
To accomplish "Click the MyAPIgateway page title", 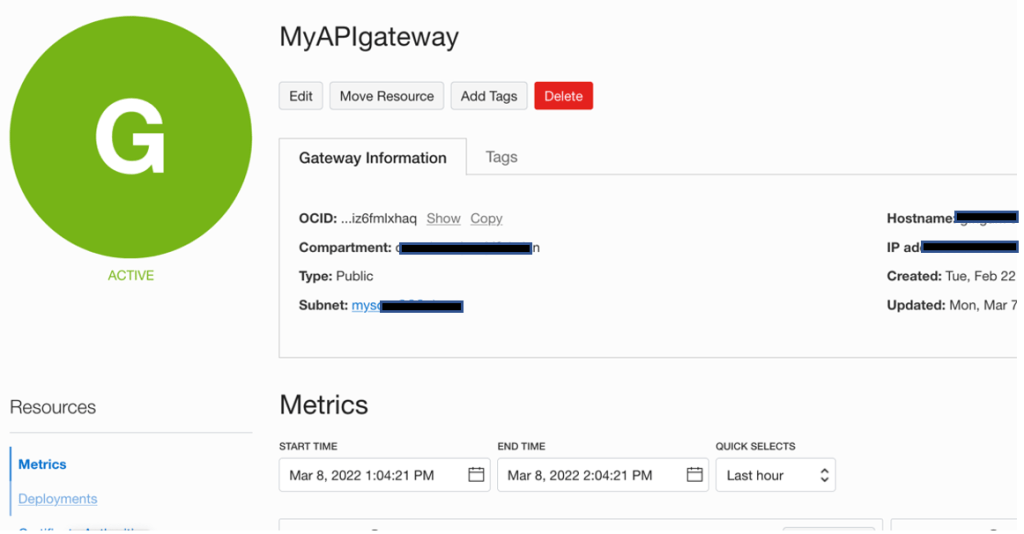I will pos(369,37).
